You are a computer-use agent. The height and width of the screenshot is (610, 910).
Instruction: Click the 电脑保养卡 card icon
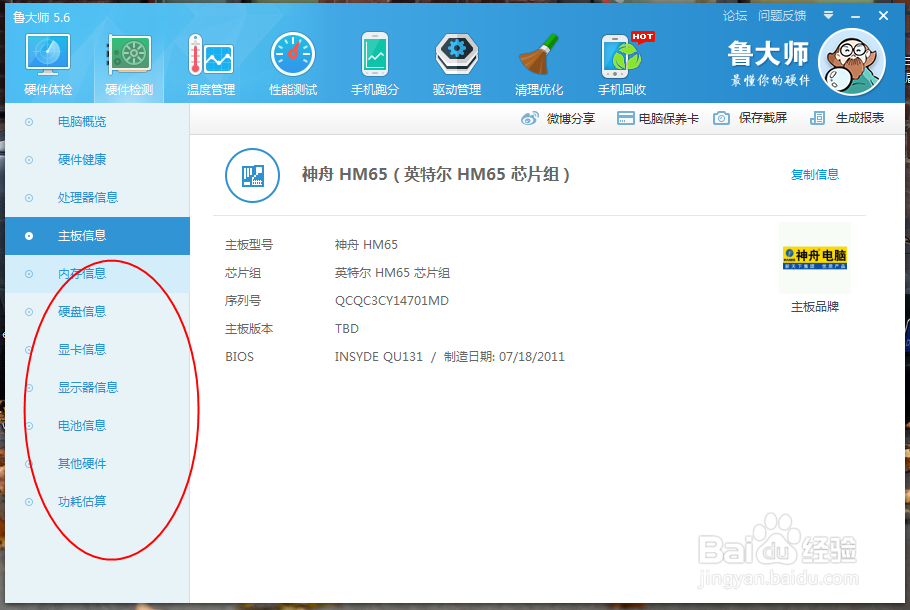(x=625, y=118)
